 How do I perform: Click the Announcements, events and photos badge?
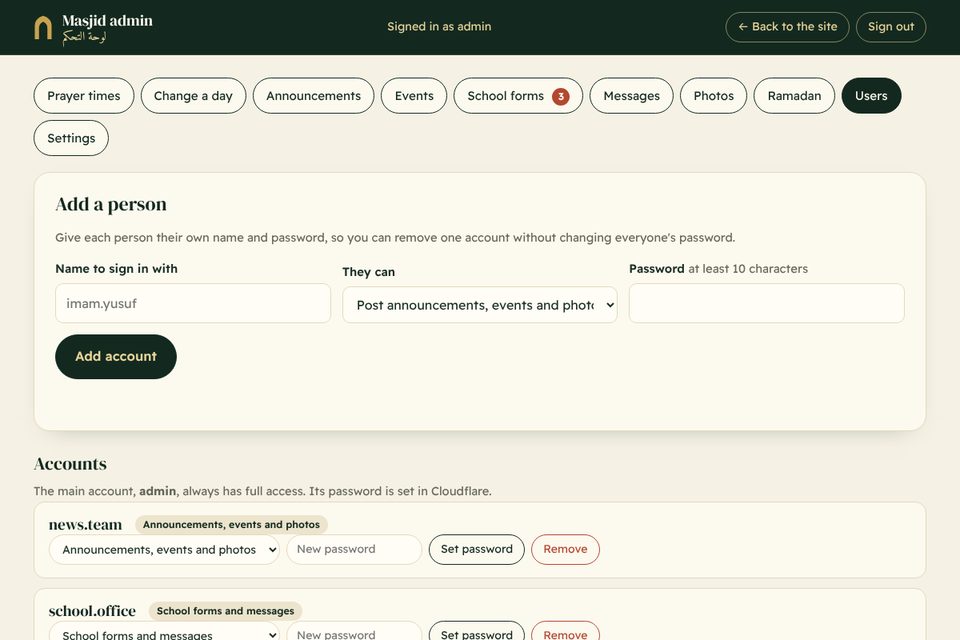coord(231,525)
